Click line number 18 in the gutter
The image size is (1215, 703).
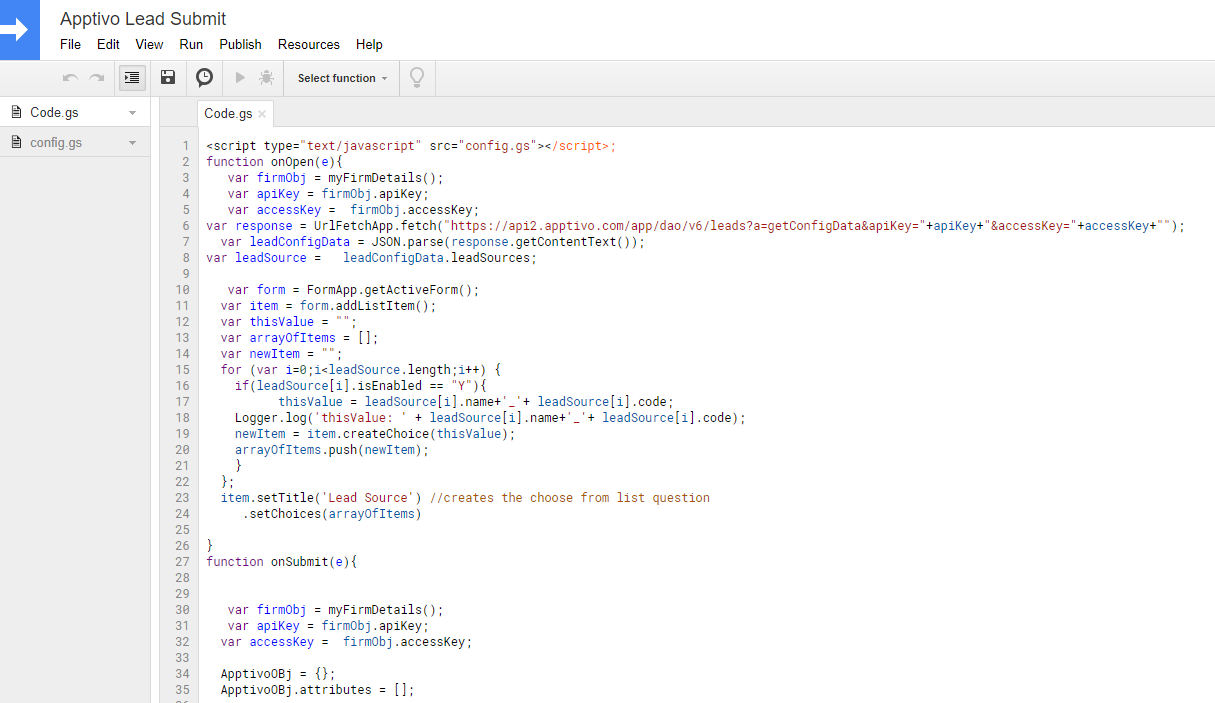(x=182, y=417)
